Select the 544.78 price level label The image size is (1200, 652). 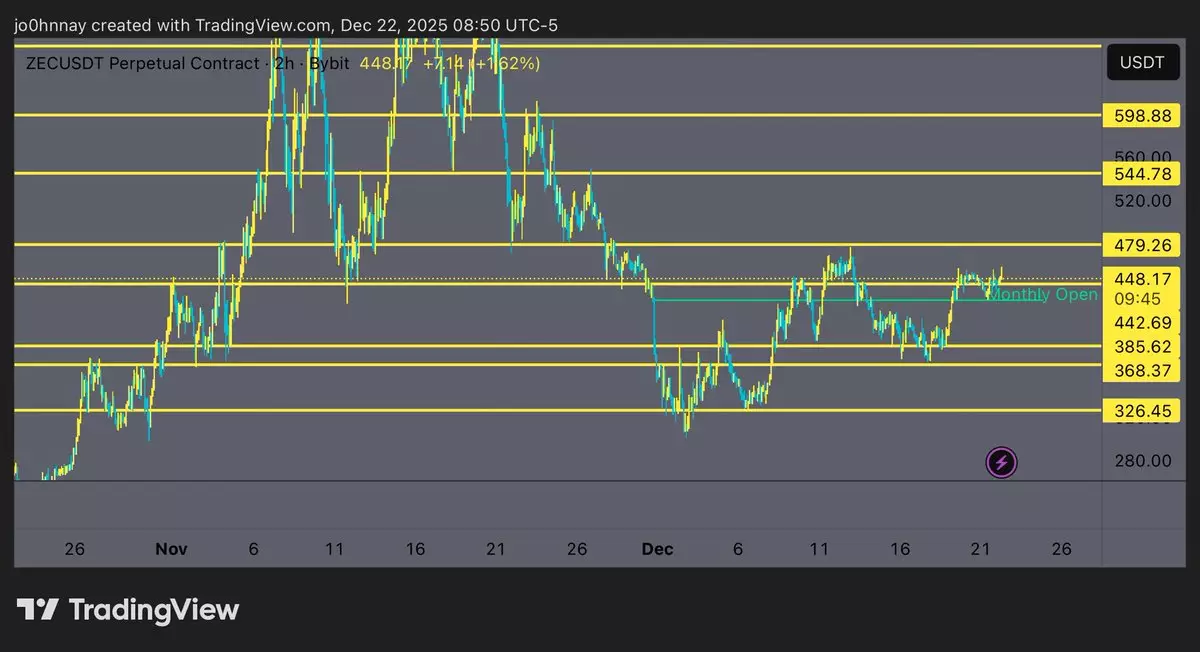[1141, 174]
